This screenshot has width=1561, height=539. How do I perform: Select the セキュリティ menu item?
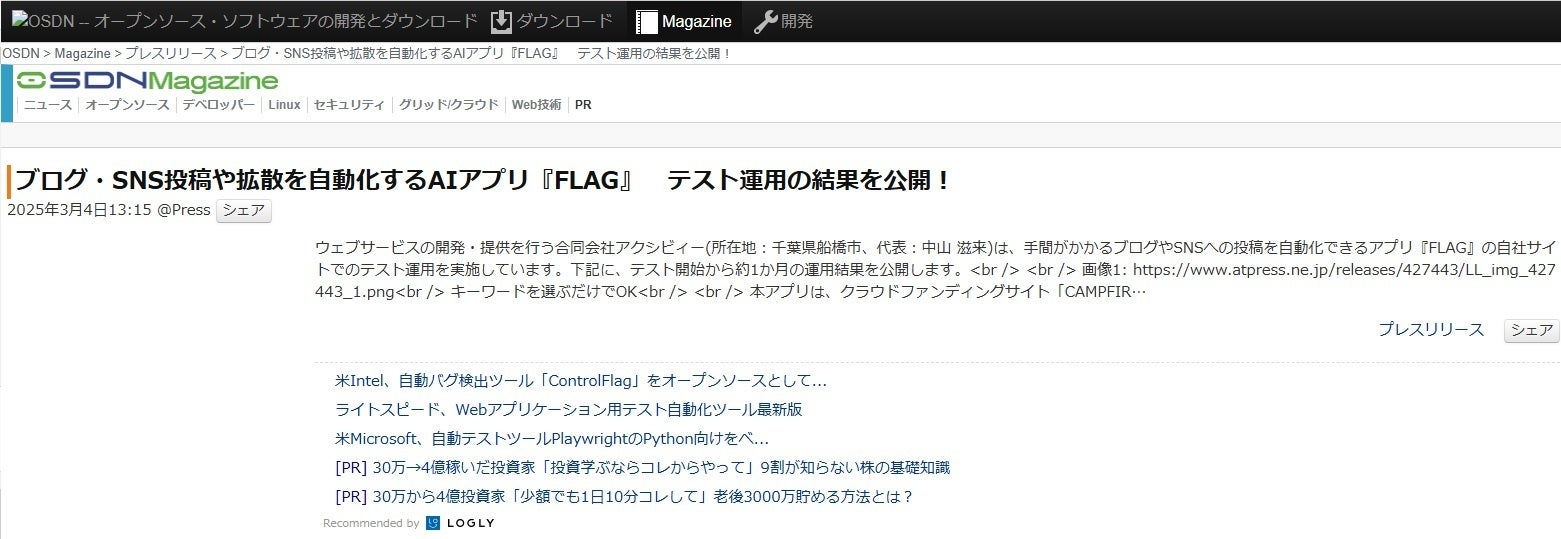click(x=349, y=105)
